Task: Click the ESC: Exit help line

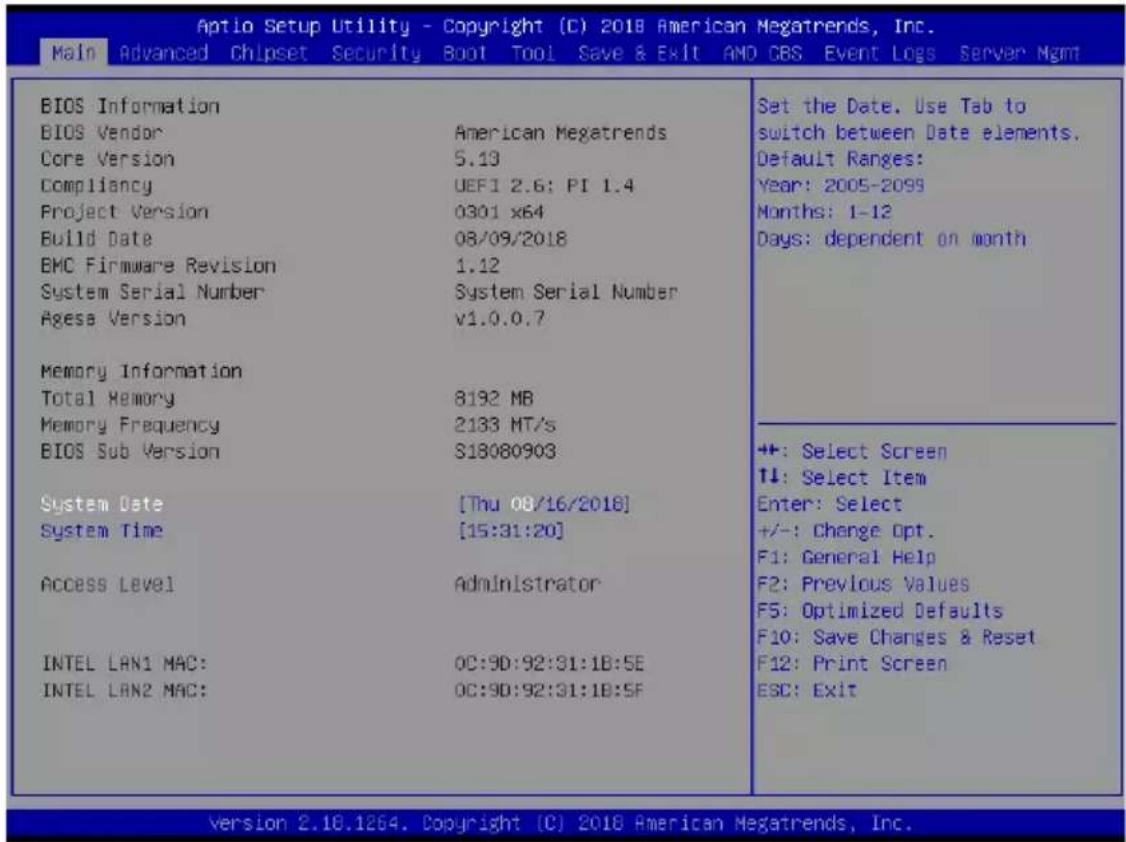Action: tap(807, 691)
